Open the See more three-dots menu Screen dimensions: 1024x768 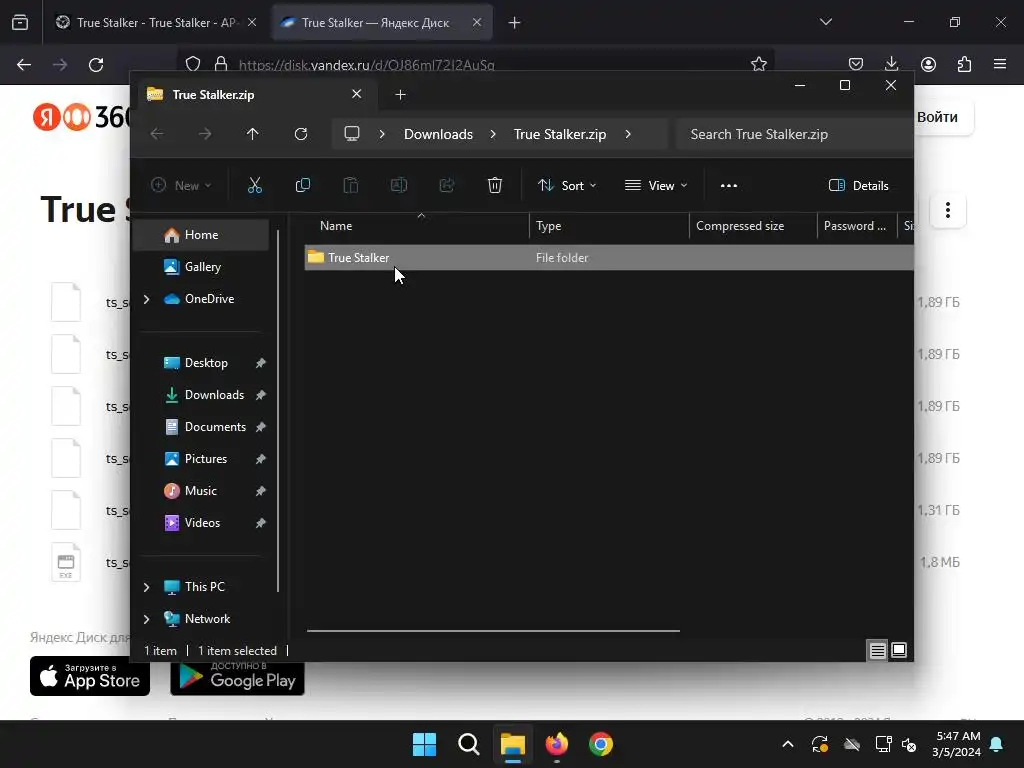pyautogui.click(x=729, y=185)
